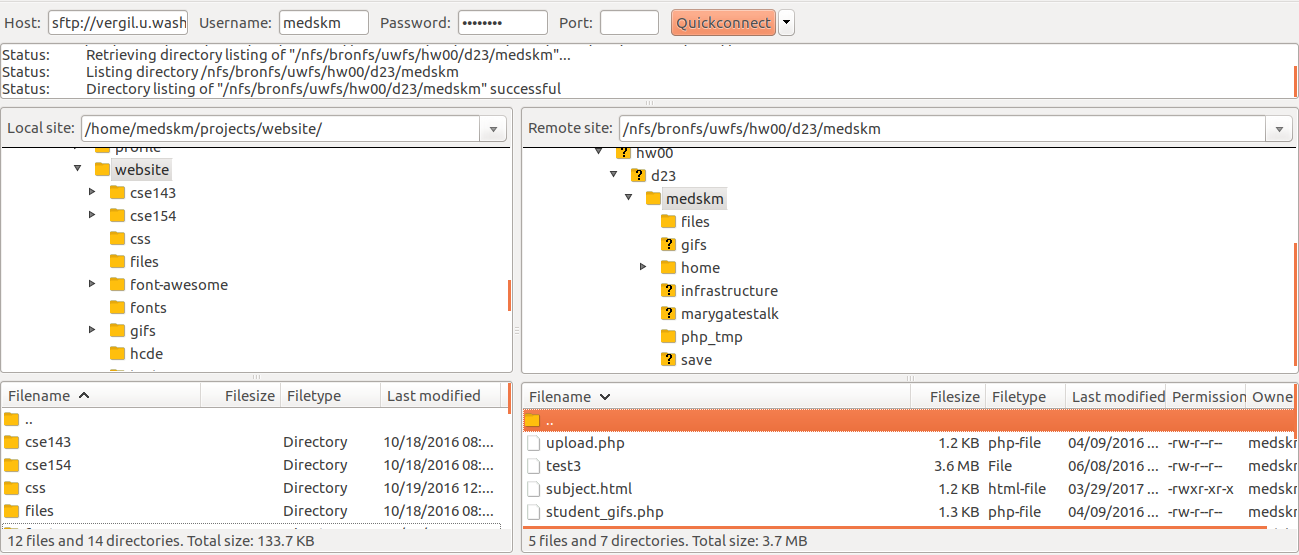1299x555 pixels.
Task: Click the css folder icon in local file list
Action: tap(12, 488)
